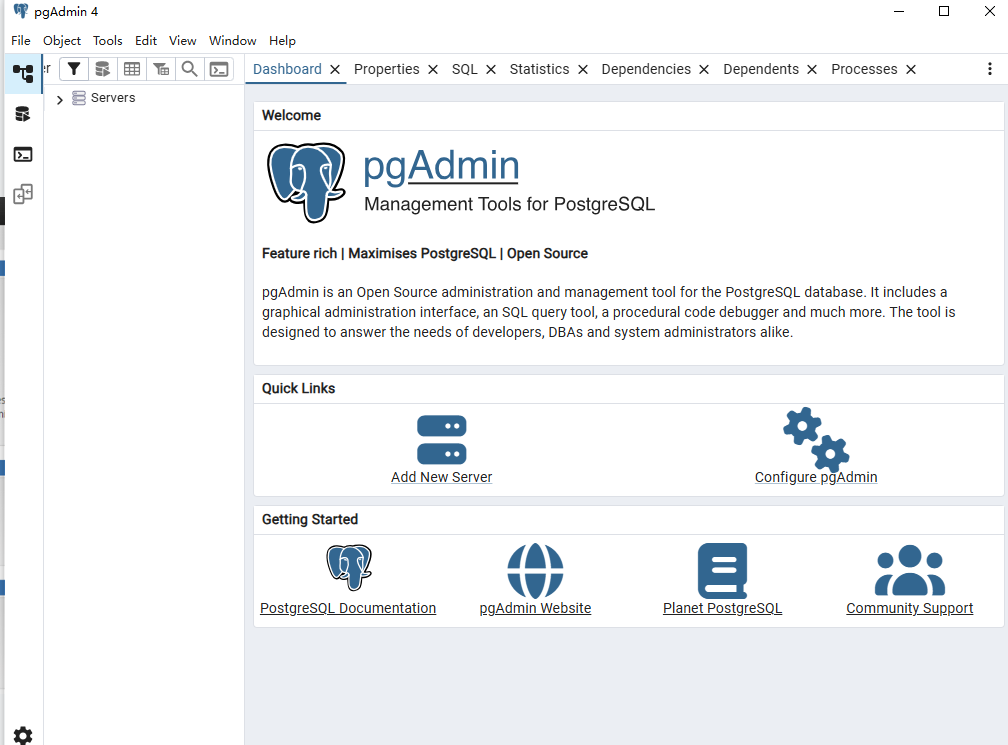
Task: Click the Filtered Rows toolbar icon
Action: click(161, 69)
